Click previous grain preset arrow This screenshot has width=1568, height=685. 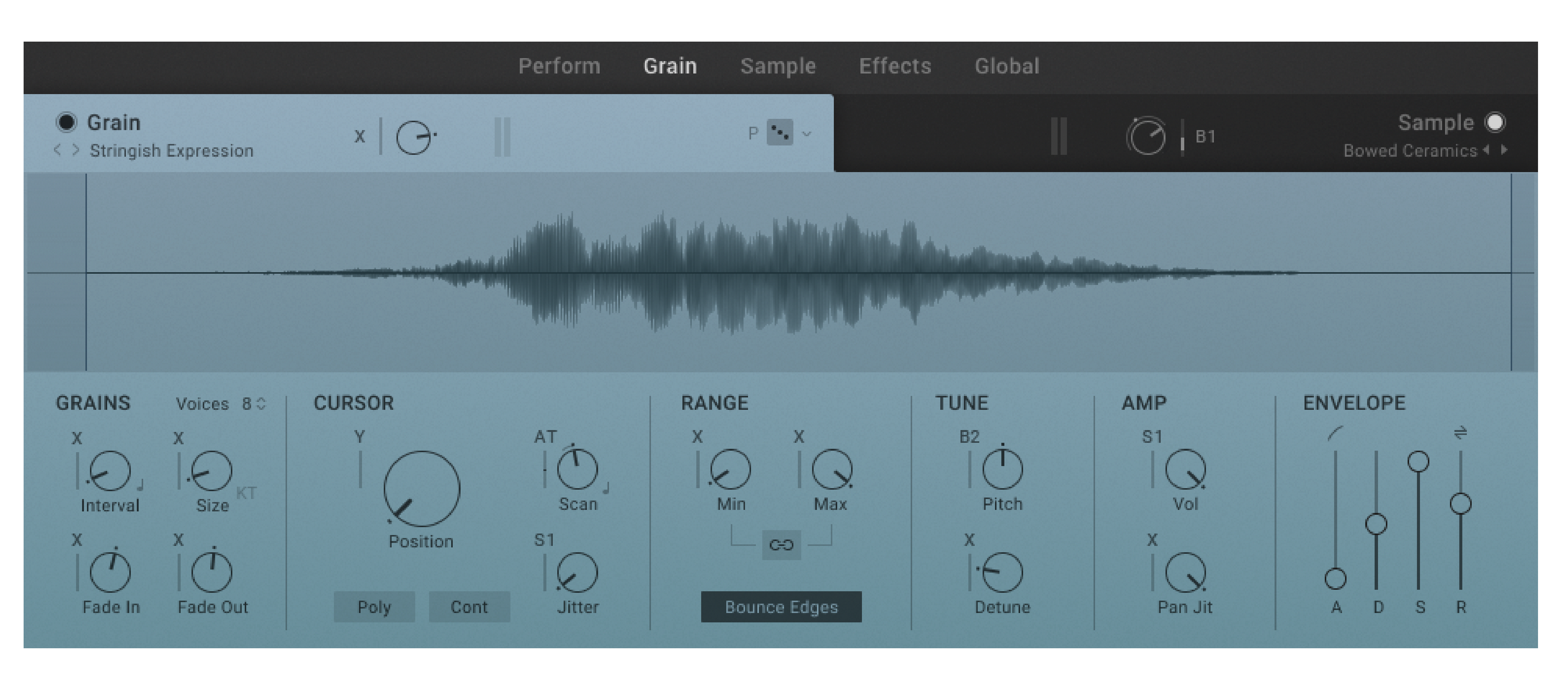57,150
